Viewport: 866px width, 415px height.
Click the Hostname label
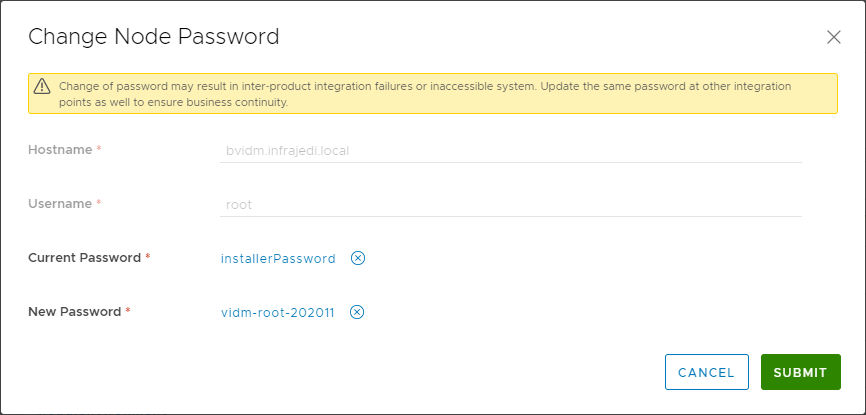coord(60,150)
